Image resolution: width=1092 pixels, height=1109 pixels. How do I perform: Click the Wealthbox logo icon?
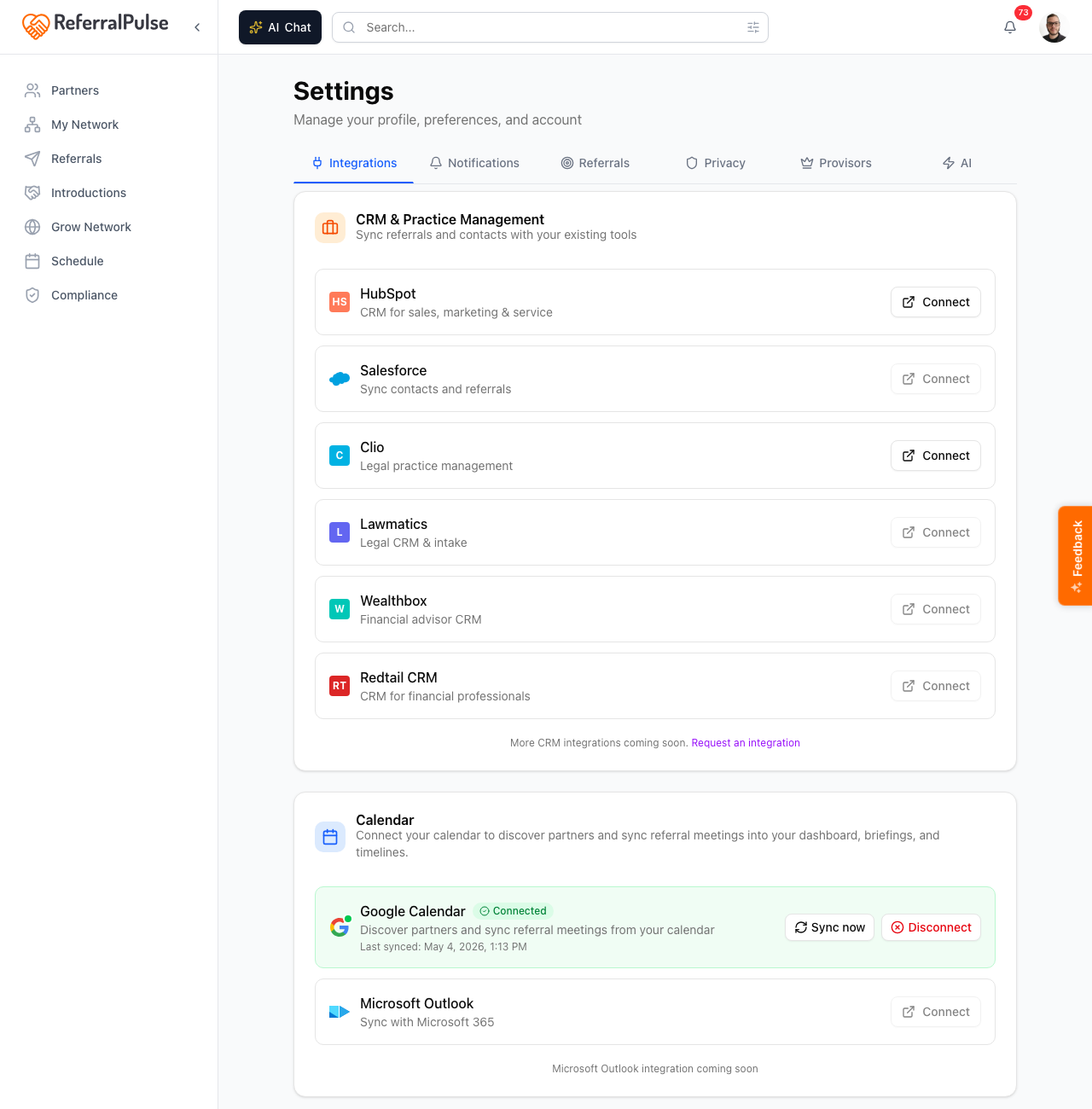pos(340,609)
